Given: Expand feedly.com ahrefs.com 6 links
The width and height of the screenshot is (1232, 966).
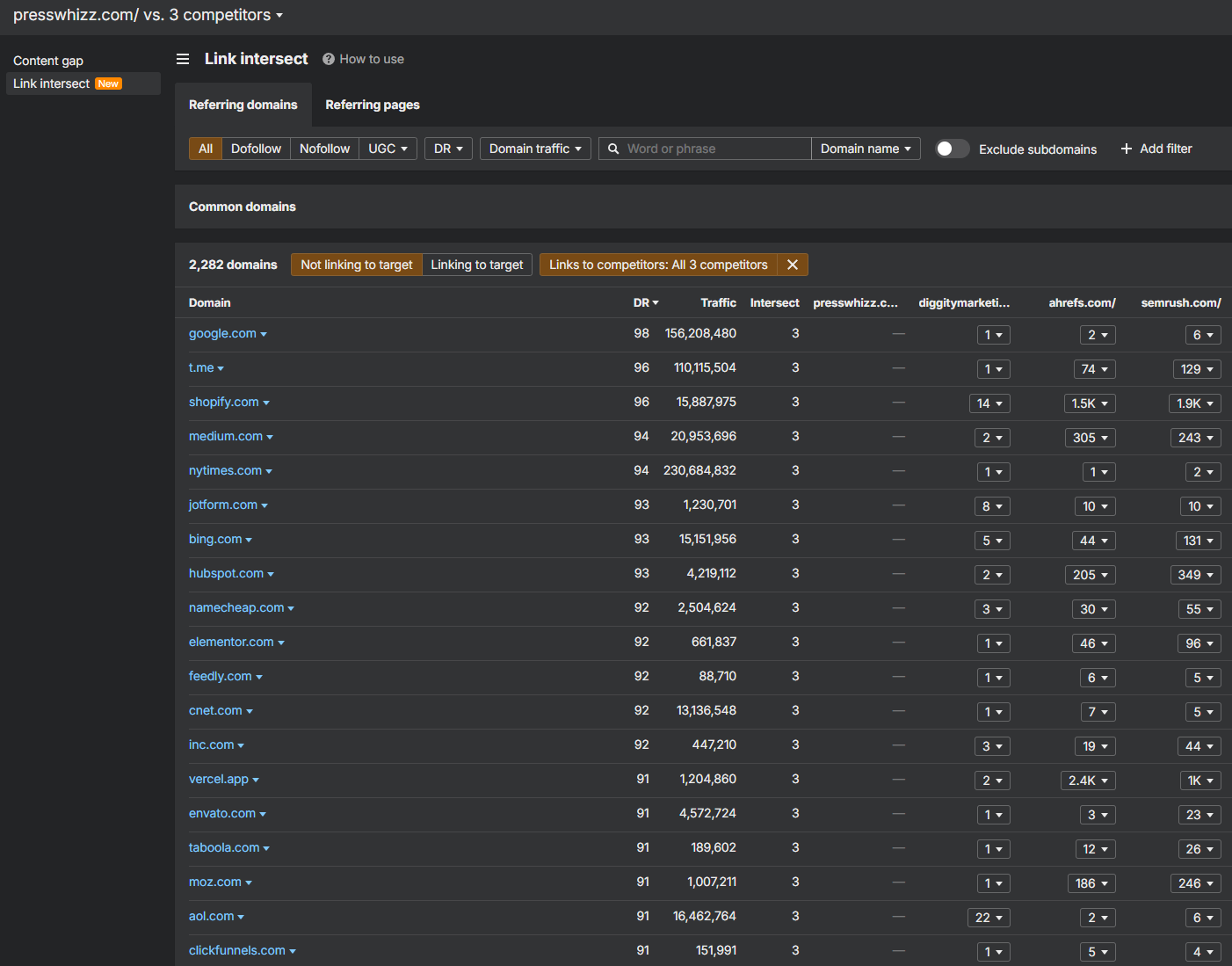Looking at the screenshot, I should pyautogui.click(x=1098, y=678).
